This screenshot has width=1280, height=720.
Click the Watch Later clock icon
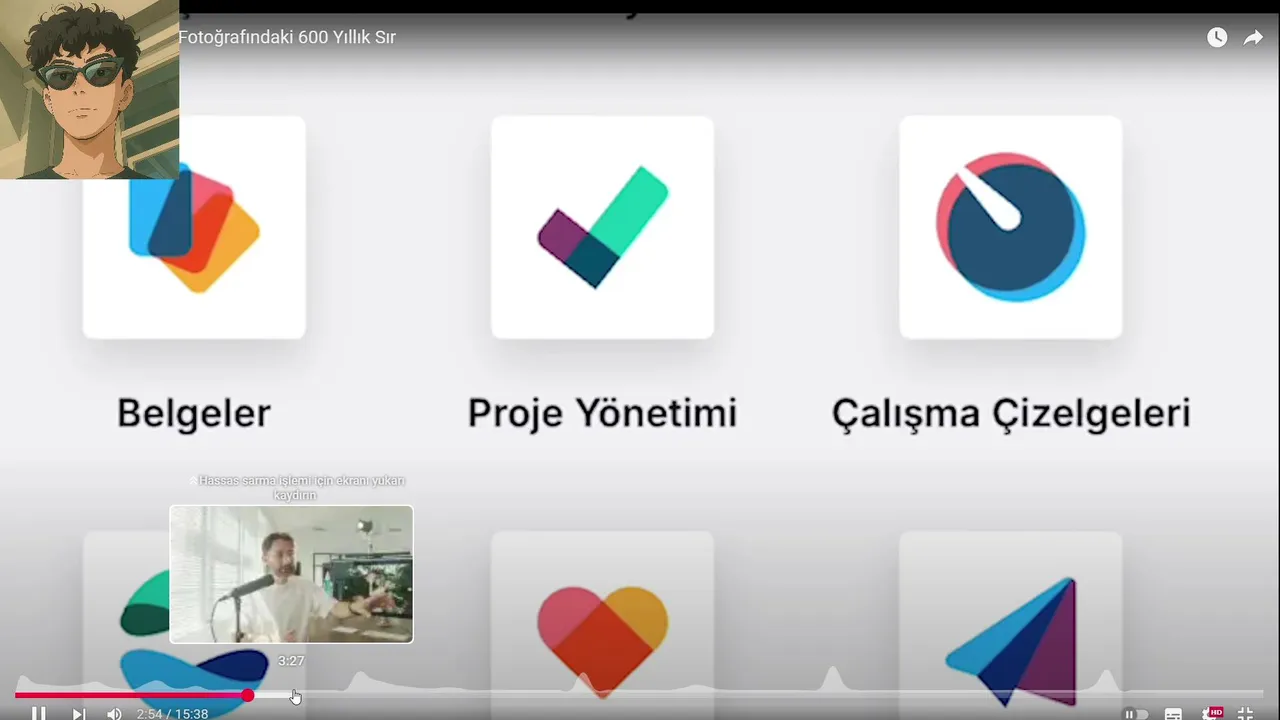click(x=1217, y=37)
